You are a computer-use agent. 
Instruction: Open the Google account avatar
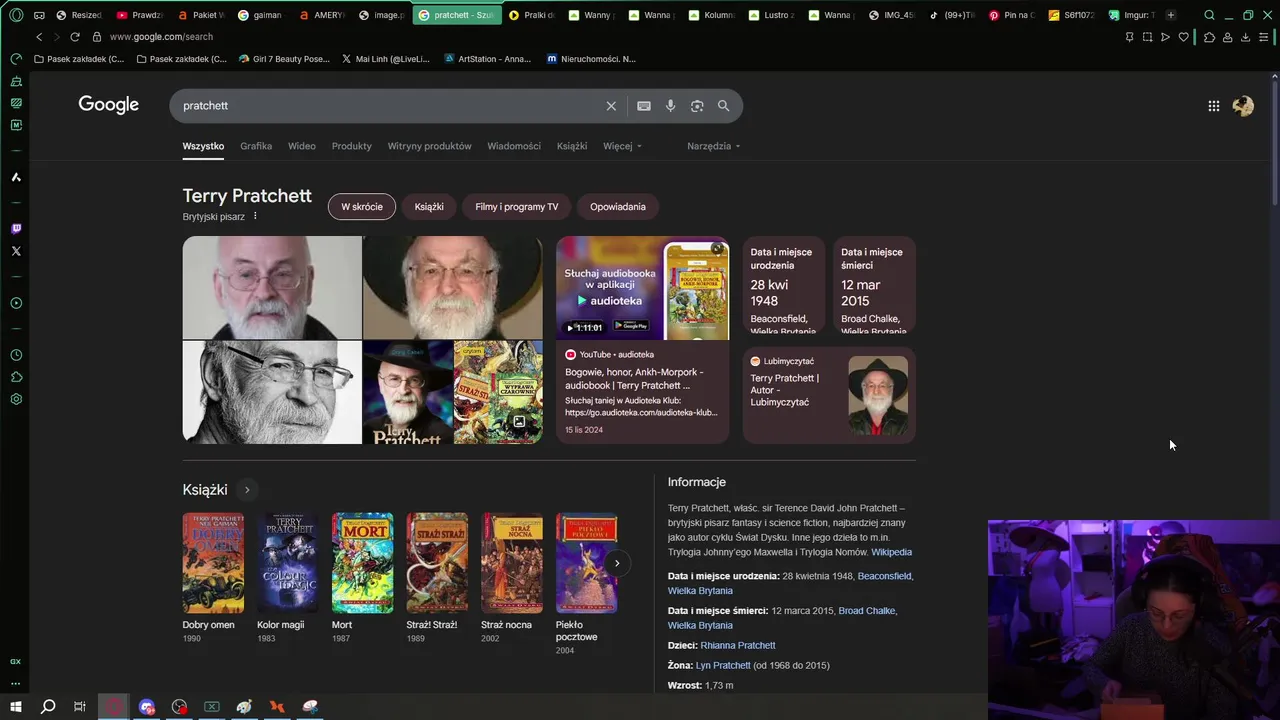click(1243, 106)
